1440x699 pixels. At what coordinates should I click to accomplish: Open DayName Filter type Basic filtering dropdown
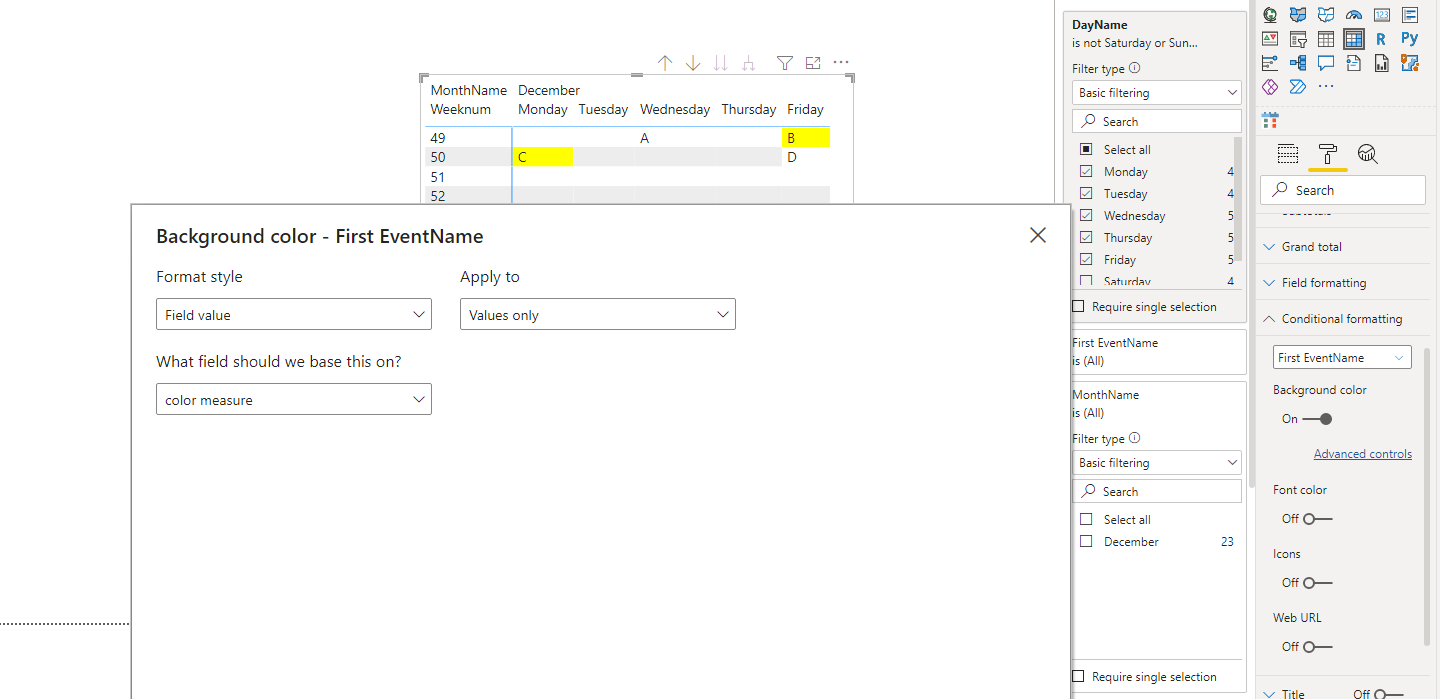pos(1157,92)
